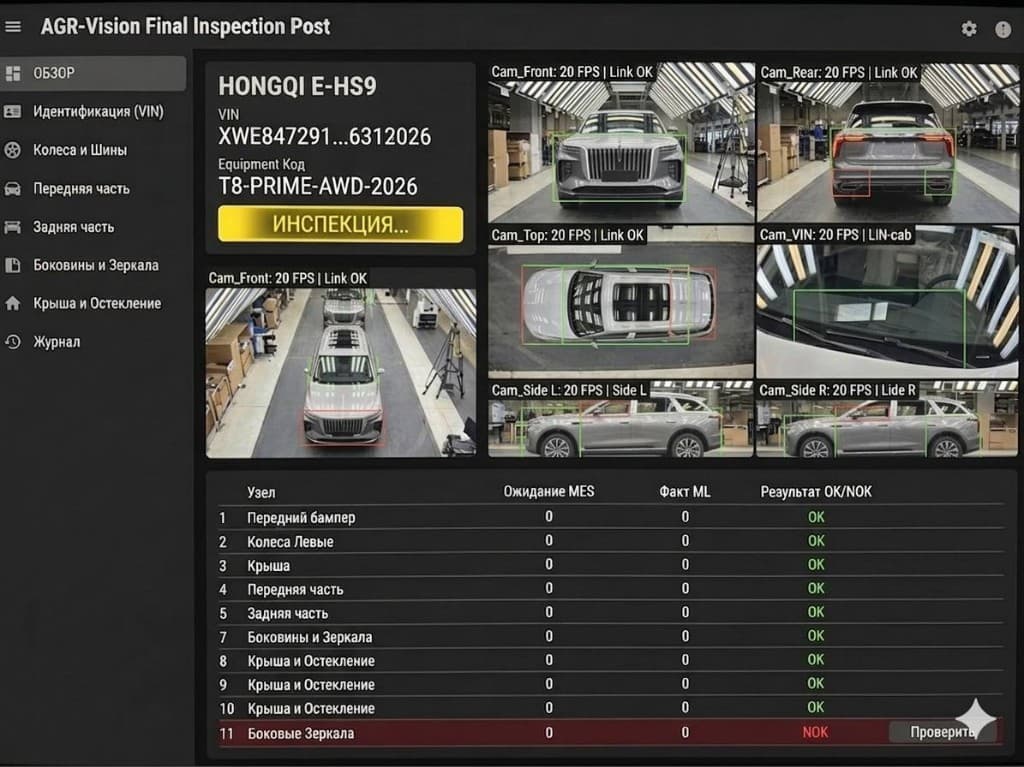The height and width of the screenshot is (767, 1024).
Task: Open the Cam_Side R camera feed
Action: click(x=887, y=425)
